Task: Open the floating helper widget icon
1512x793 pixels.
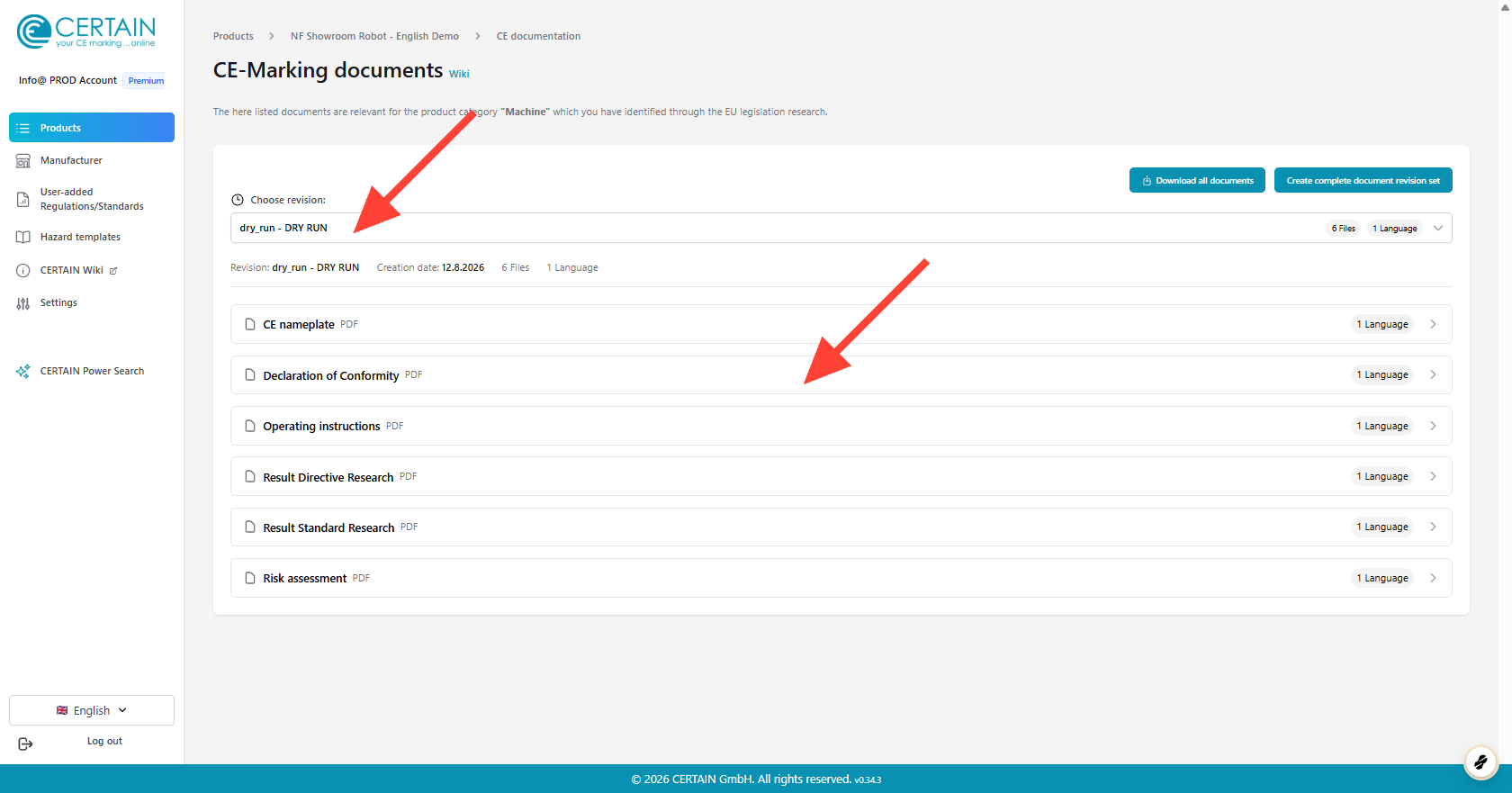Action: [x=1480, y=762]
